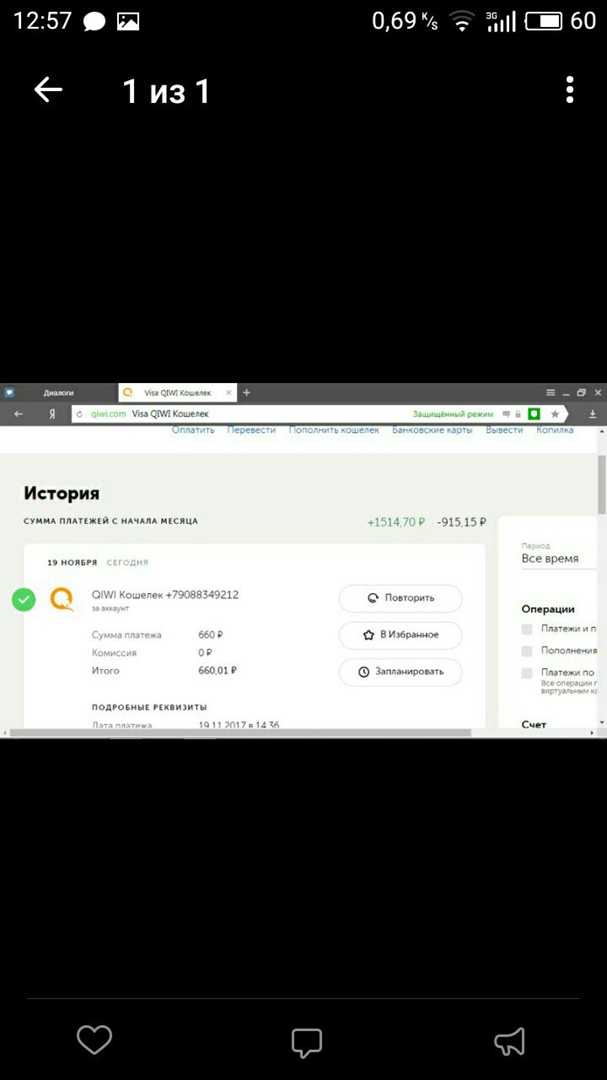This screenshot has width=607, height=1080.
Task: Click the Yandex 'Я' home button
Action: coord(52,413)
